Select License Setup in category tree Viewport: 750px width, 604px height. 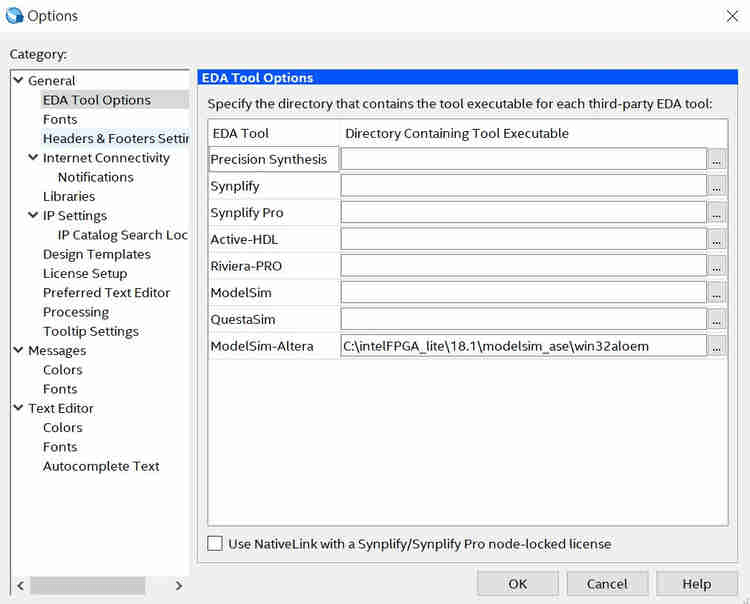[x=85, y=273]
